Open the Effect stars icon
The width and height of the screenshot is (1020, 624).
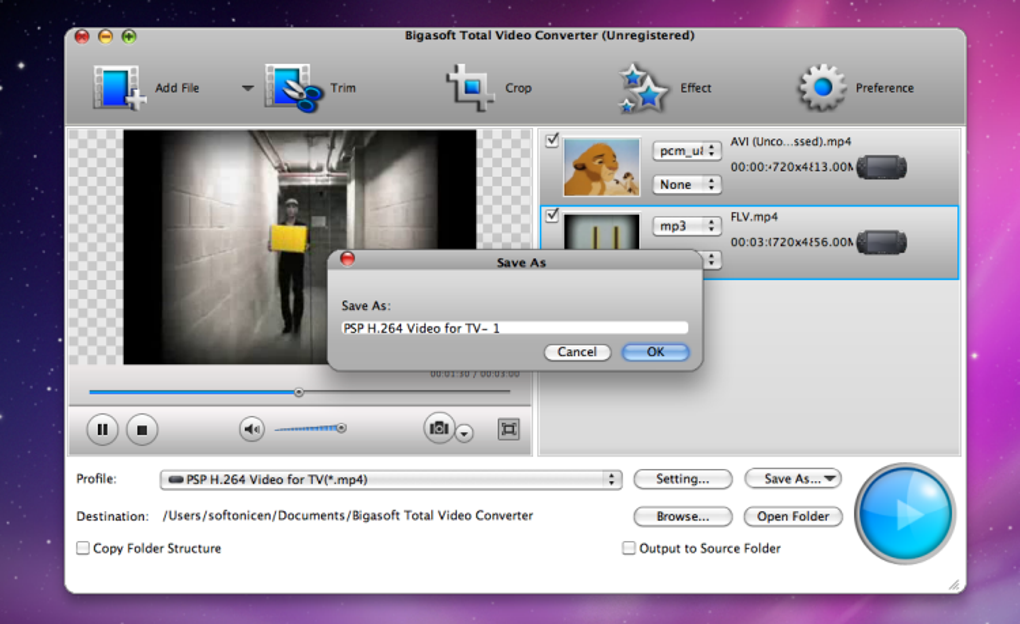[x=643, y=88]
